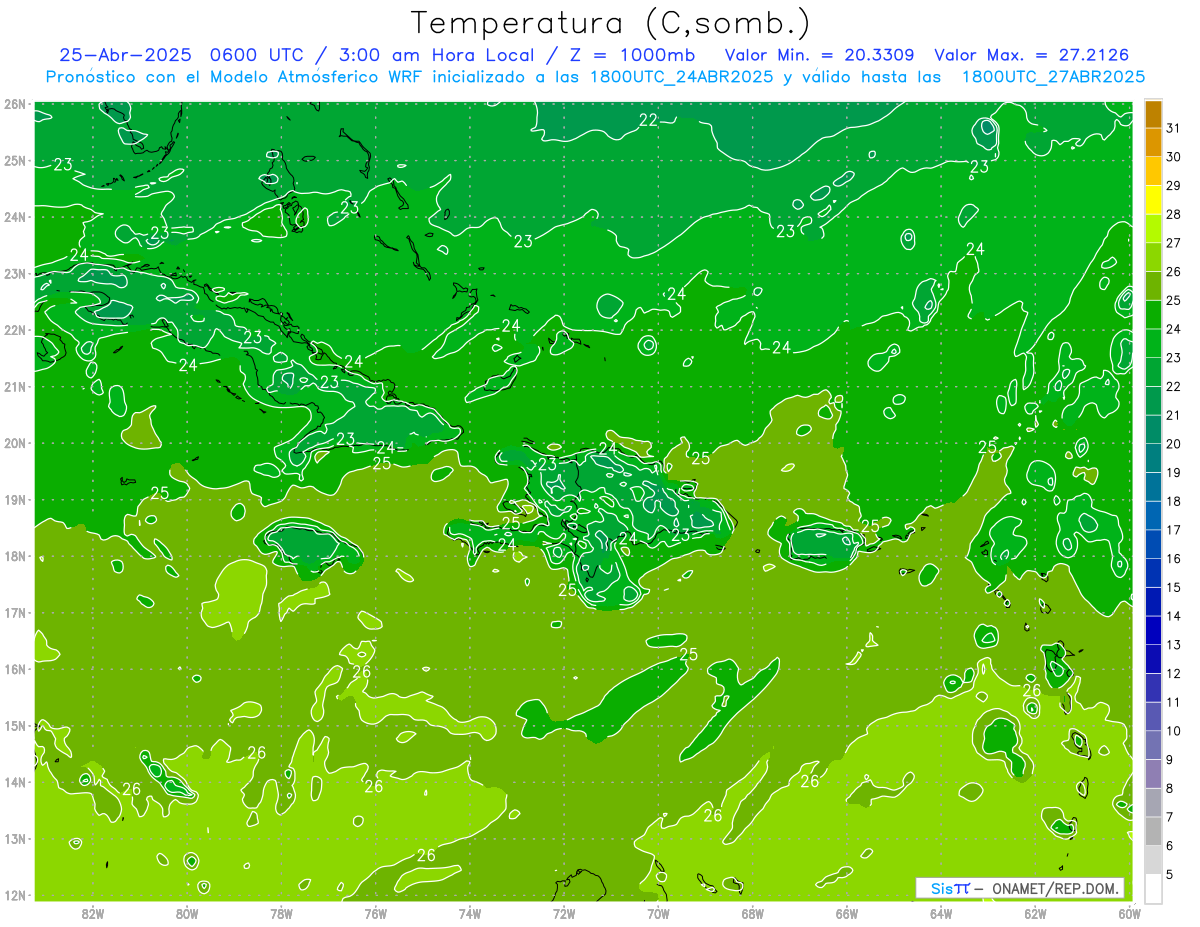Click the color scale label "27"
The height and width of the screenshot is (927, 1200).
coord(1174,243)
